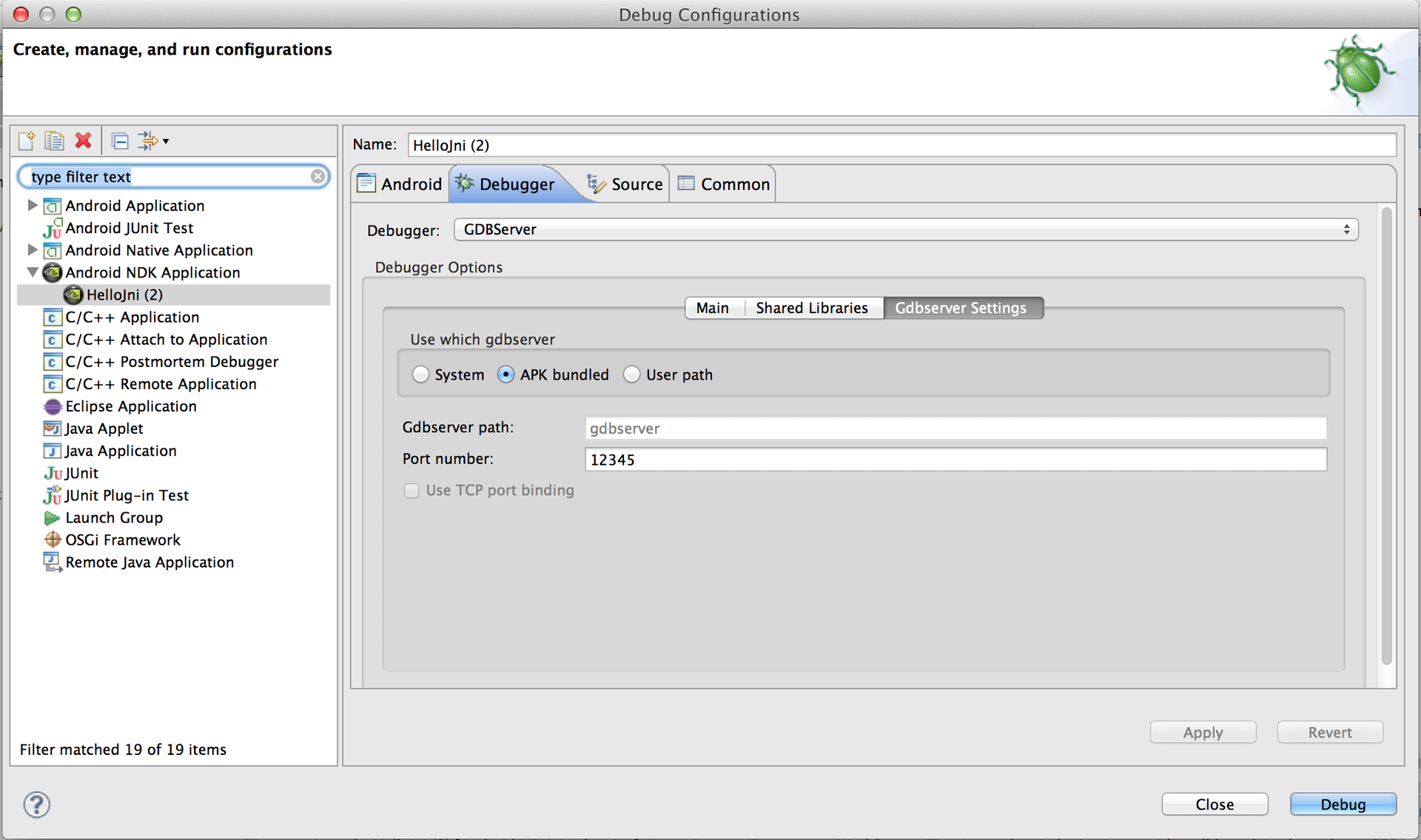Image resolution: width=1421 pixels, height=840 pixels.
Task: Click the Apply button
Action: [x=1203, y=733]
